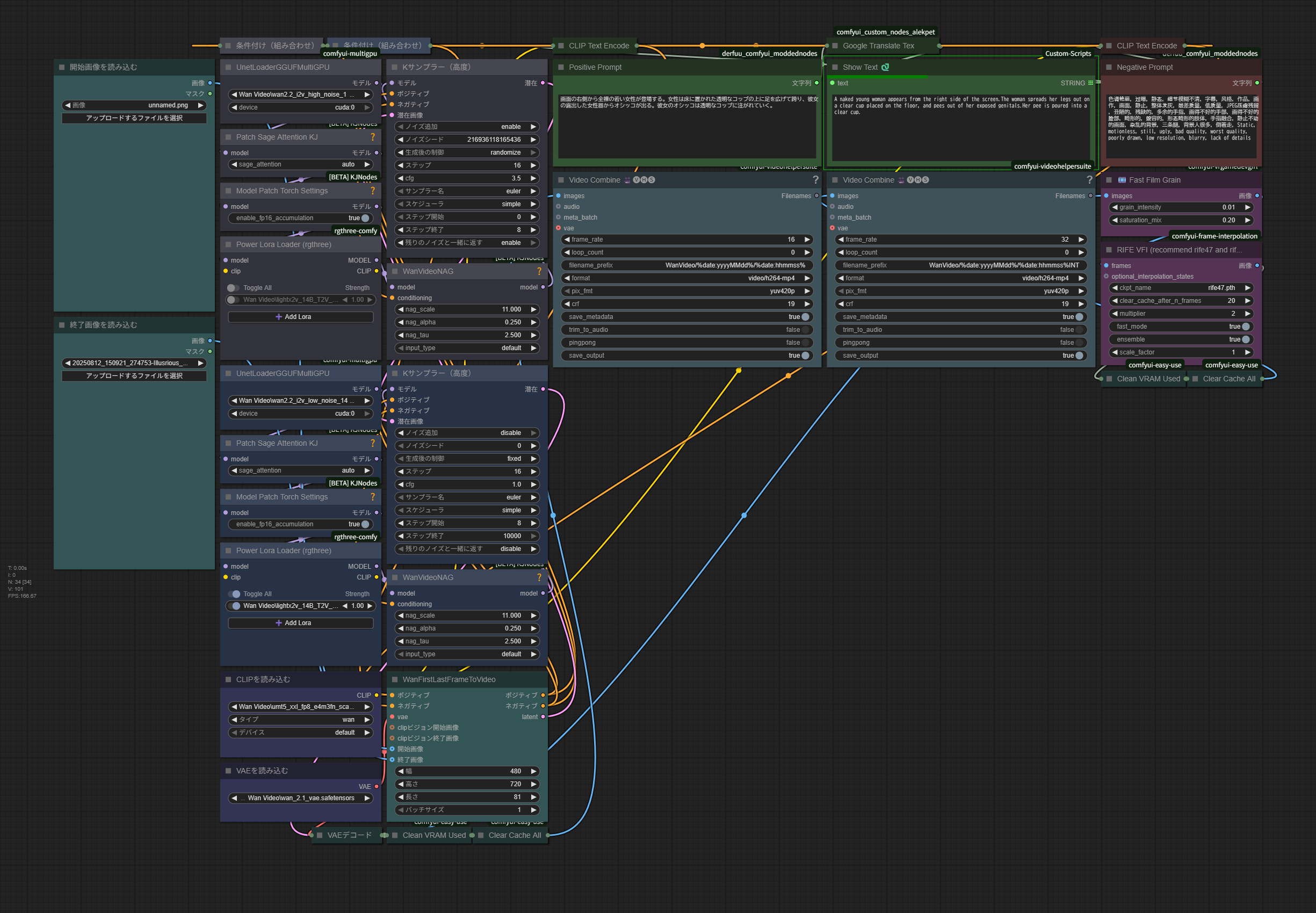Open the ckpt_name rife47.pth dropdown
1316x913 pixels.
[1181, 288]
